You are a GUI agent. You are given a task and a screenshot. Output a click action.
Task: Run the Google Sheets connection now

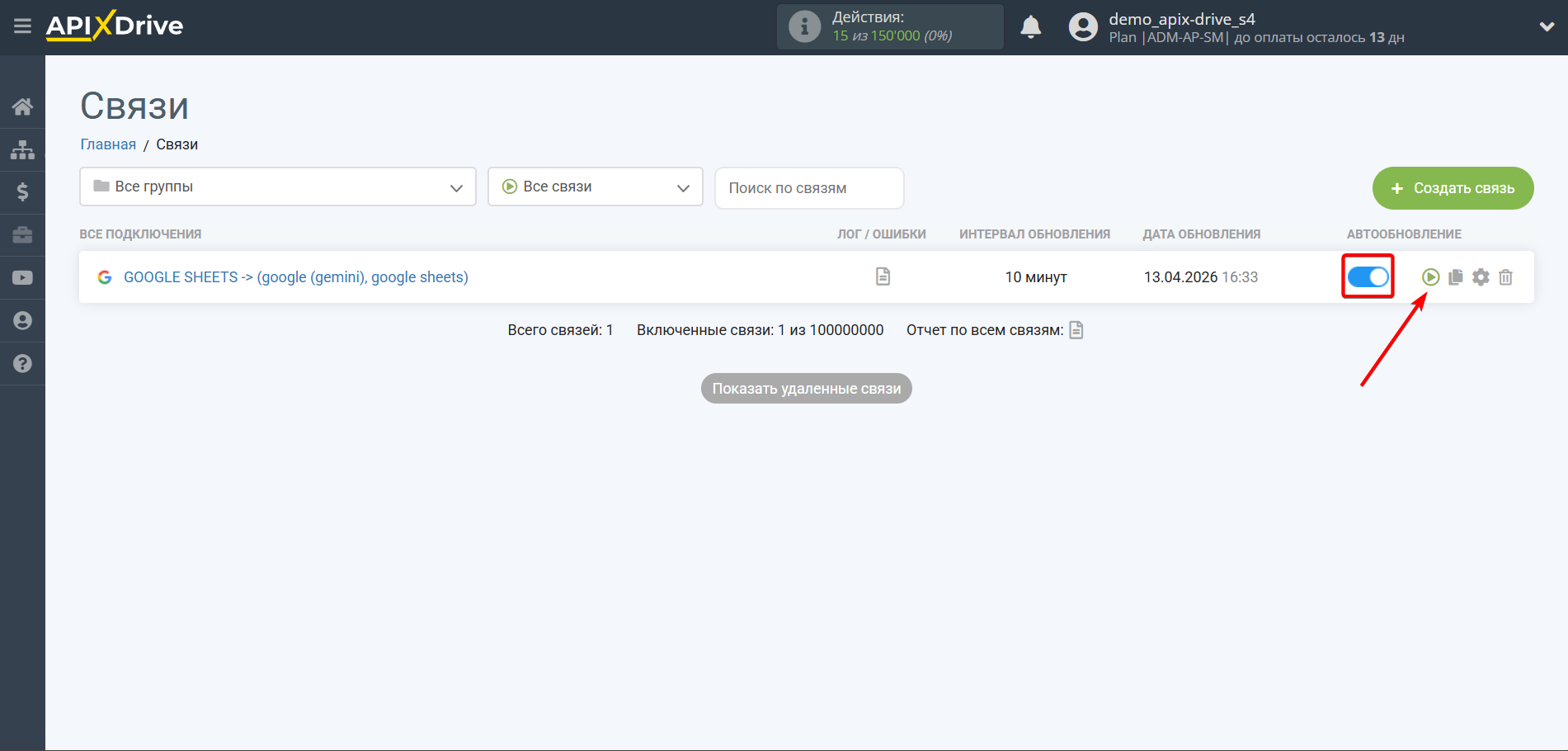[1430, 277]
